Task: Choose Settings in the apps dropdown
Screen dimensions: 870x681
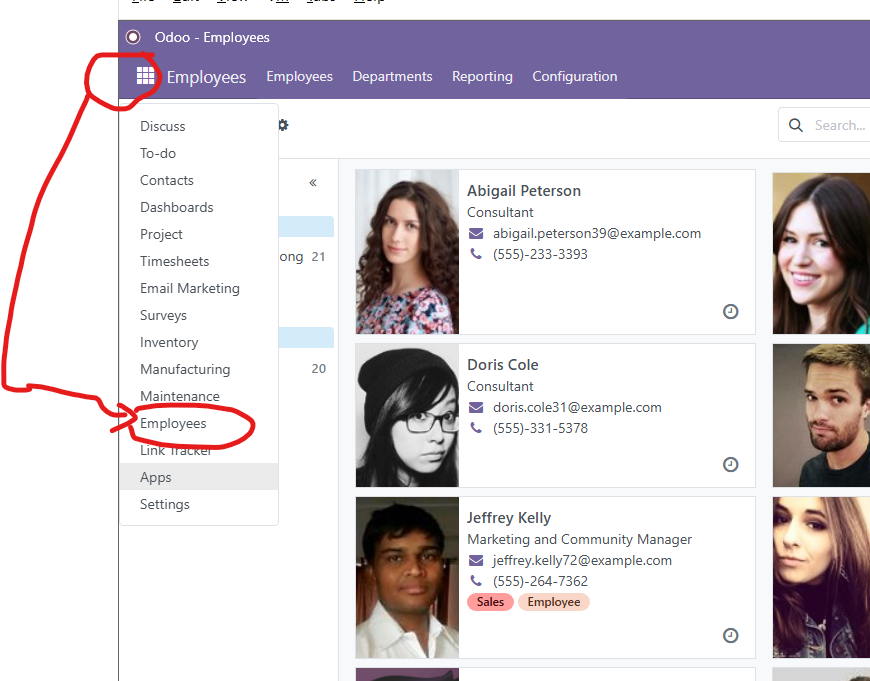Action: click(165, 504)
